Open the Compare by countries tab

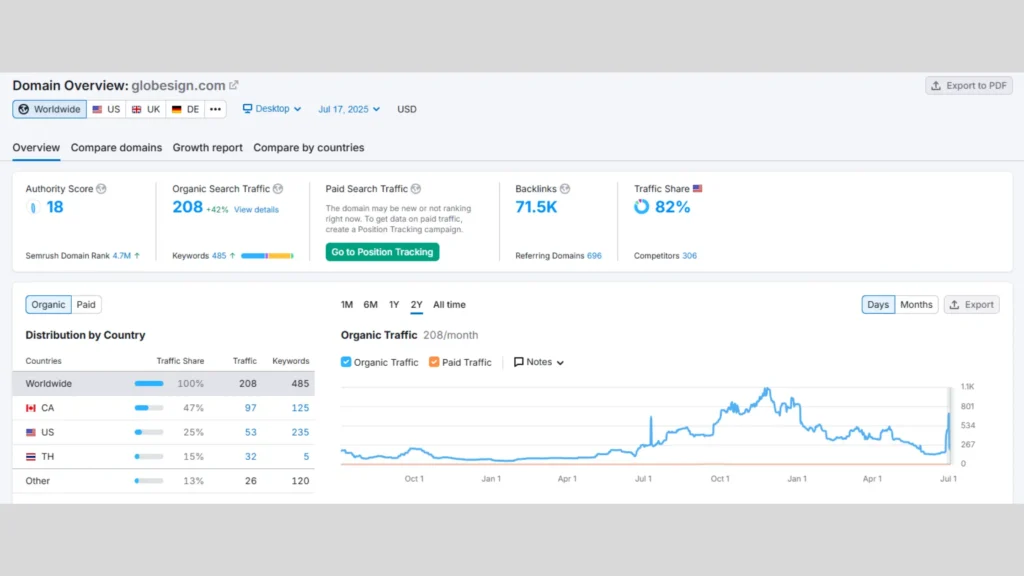tap(309, 148)
